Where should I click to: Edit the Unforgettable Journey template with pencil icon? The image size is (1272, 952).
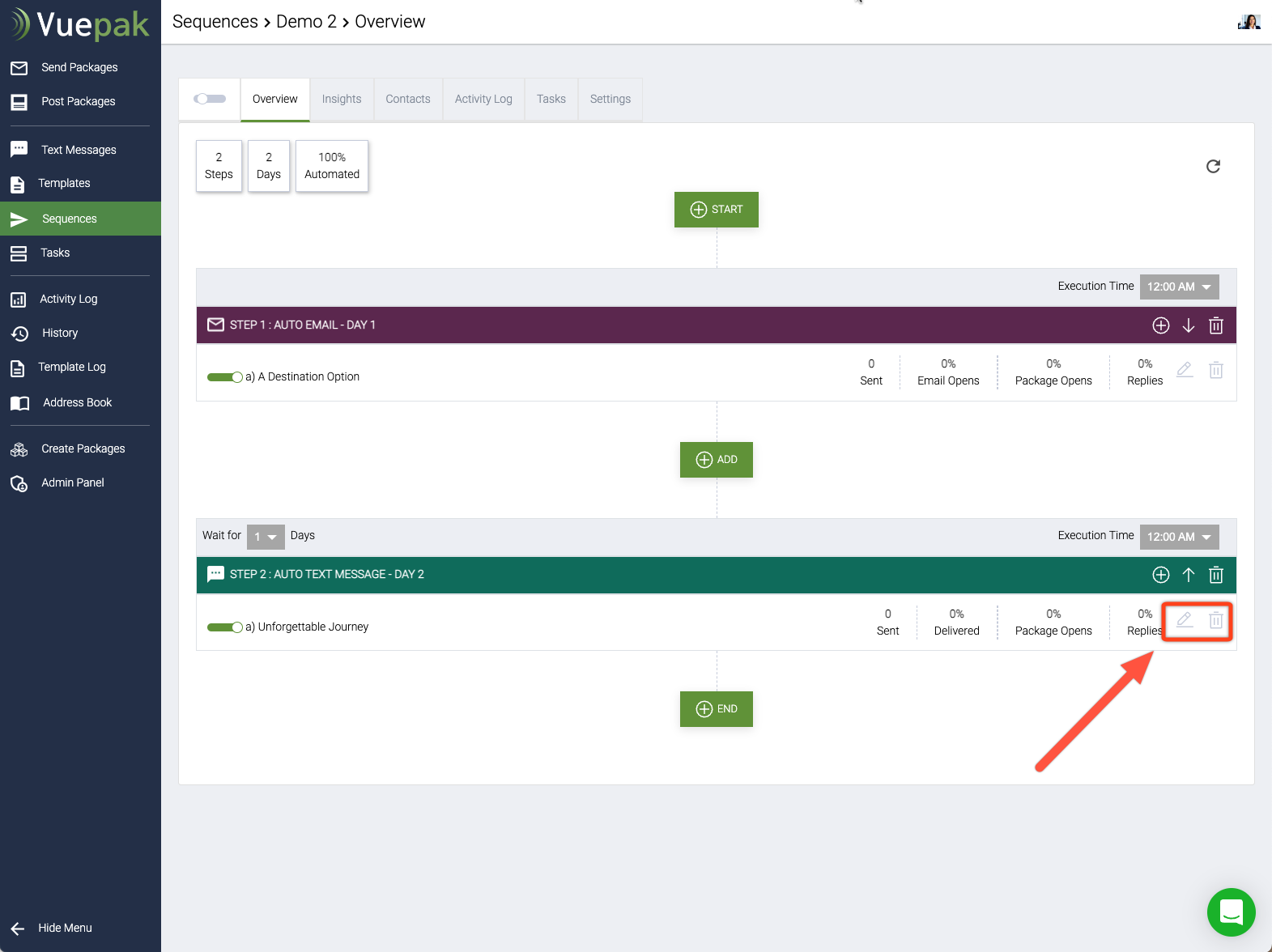[x=1184, y=620]
